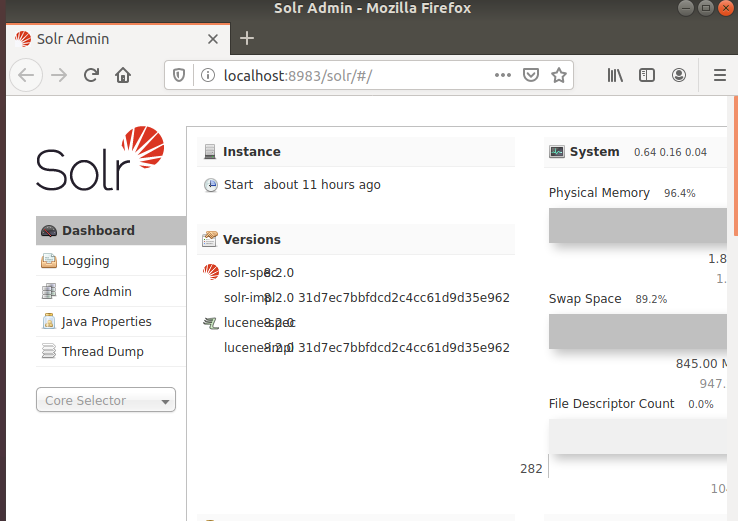Click the Physical Memory usage bar
This screenshot has width=738, height=521.
click(x=637, y=225)
